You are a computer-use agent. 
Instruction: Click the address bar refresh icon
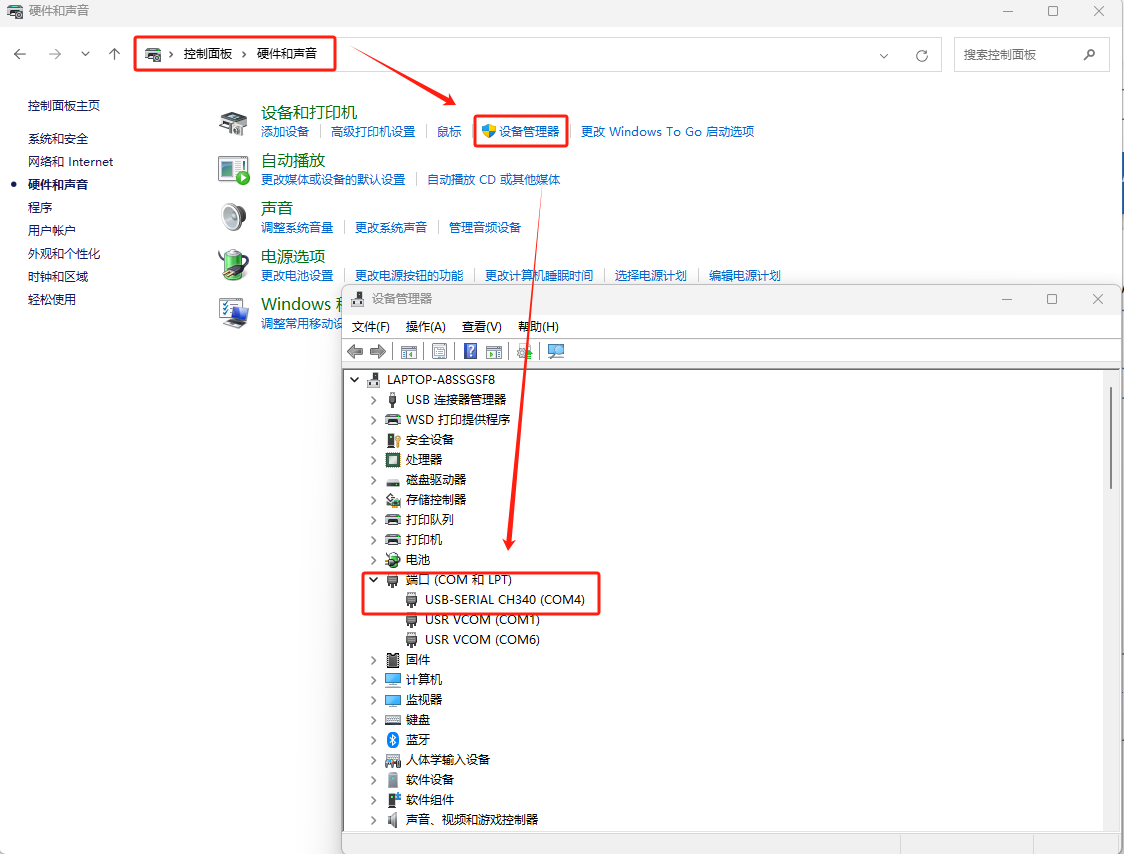922,55
